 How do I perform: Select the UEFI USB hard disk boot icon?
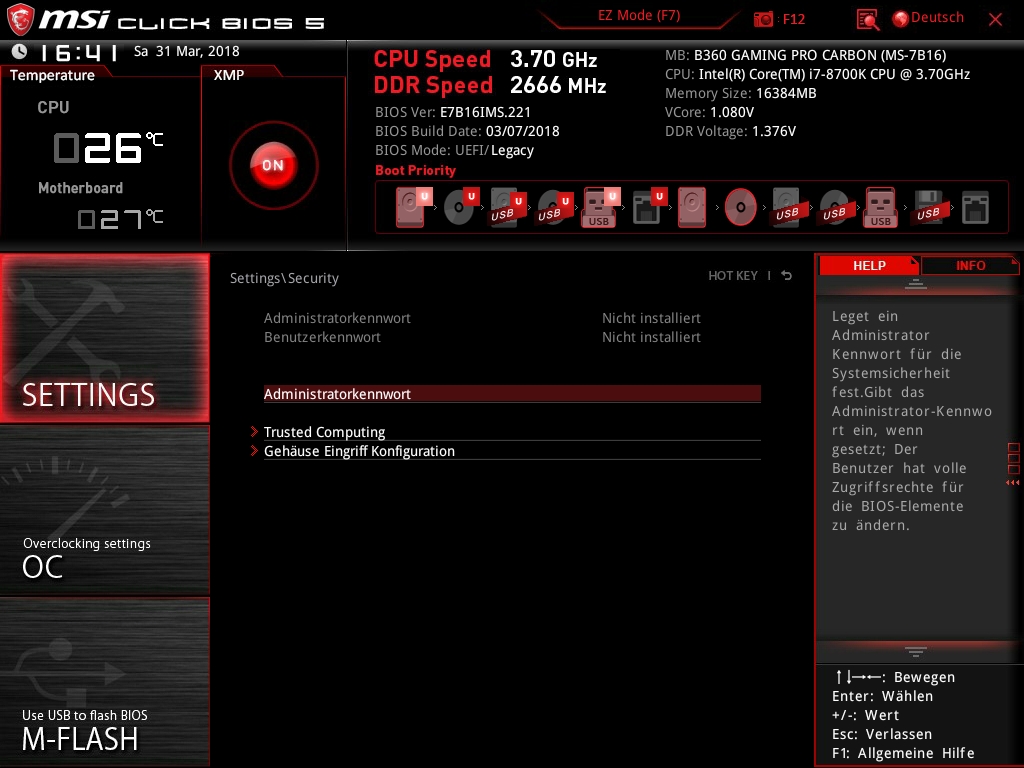pos(507,207)
